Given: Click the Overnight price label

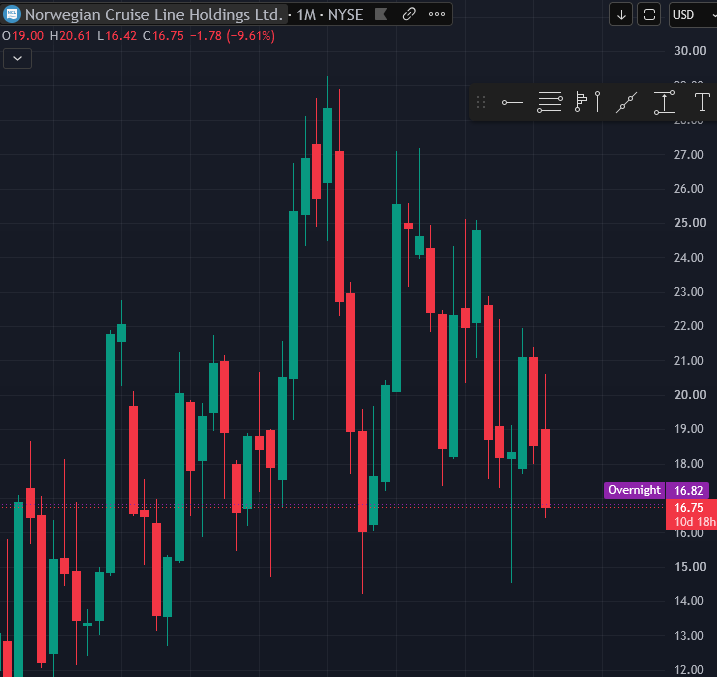Looking at the screenshot, I should [x=634, y=490].
